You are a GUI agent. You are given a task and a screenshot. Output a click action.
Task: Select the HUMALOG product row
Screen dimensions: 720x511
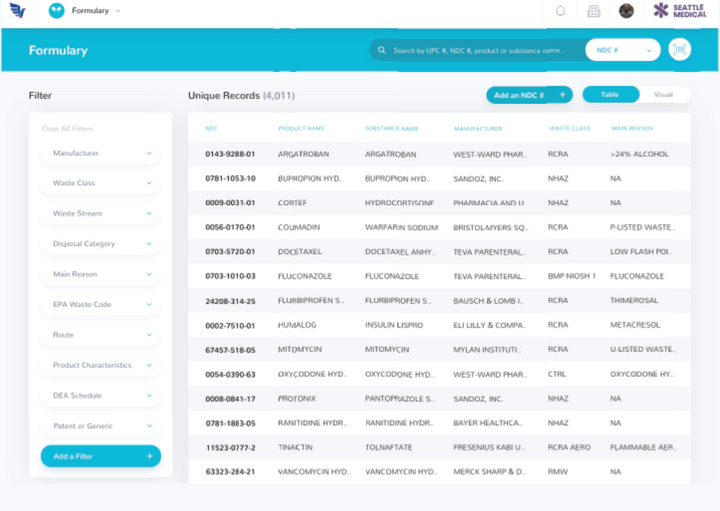[439, 325]
